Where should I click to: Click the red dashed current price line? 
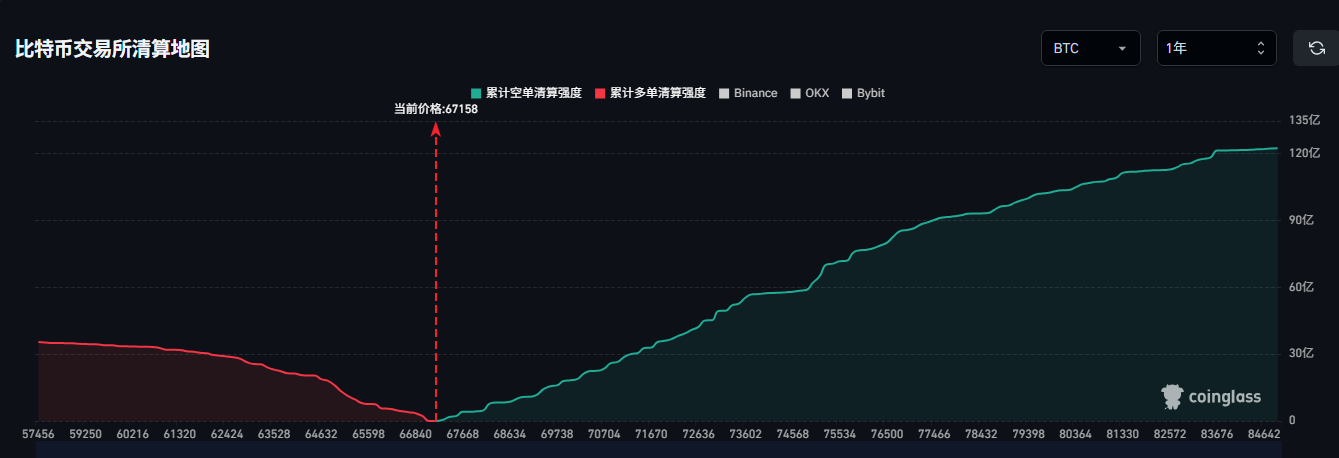pyautogui.click(x=436, y=280)
